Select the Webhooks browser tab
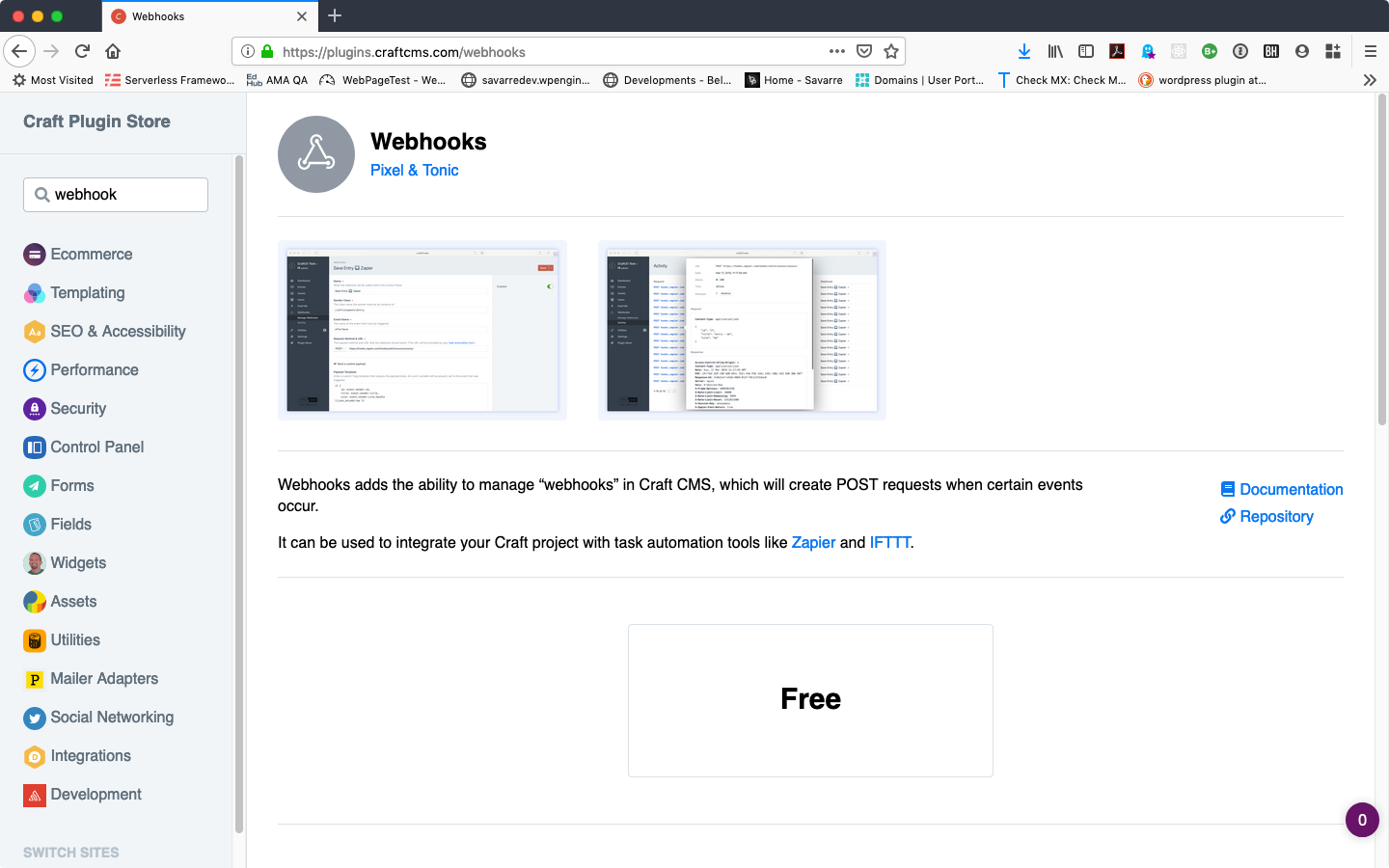This screenshot has width=1389, height=868. (208, 16)
